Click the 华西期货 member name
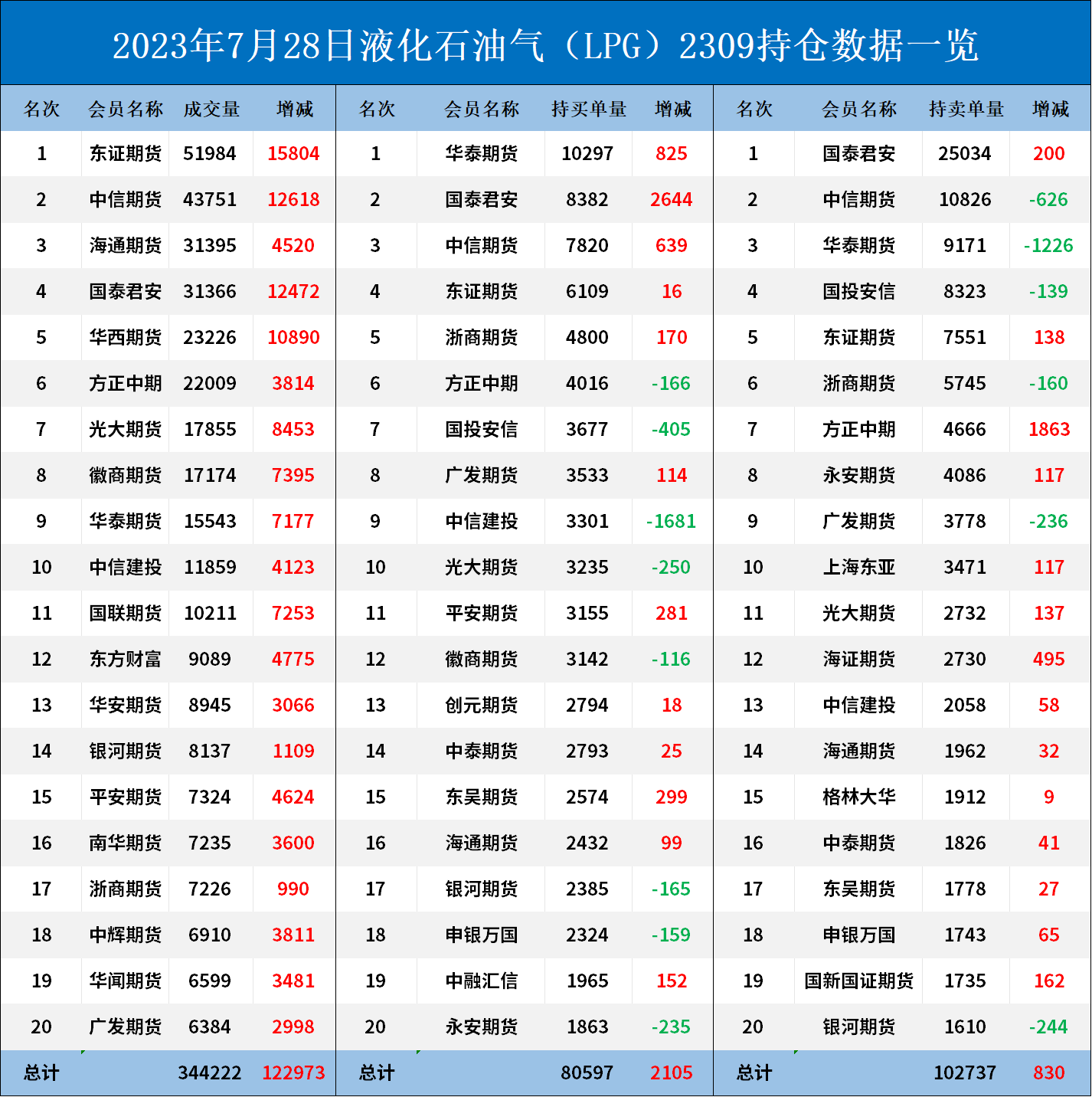 tap(126, 338)
